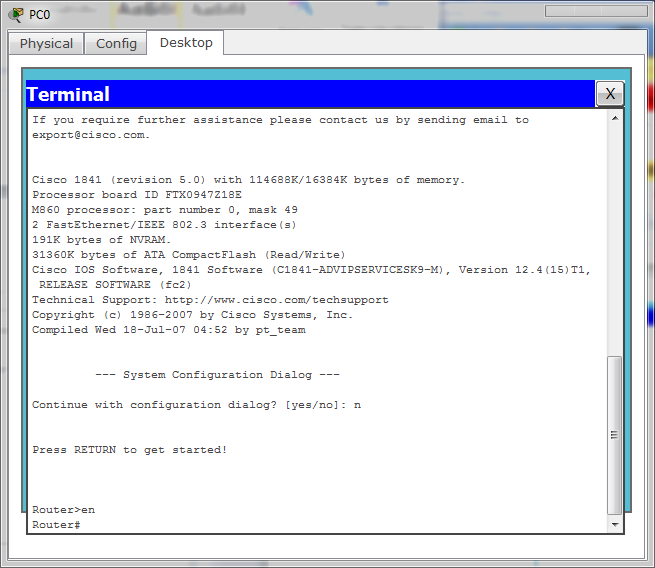This screenshot has height=568, width=655.
Task: Click 'Cisco 1841 (revision 5.0)' line
Action: 249,180
